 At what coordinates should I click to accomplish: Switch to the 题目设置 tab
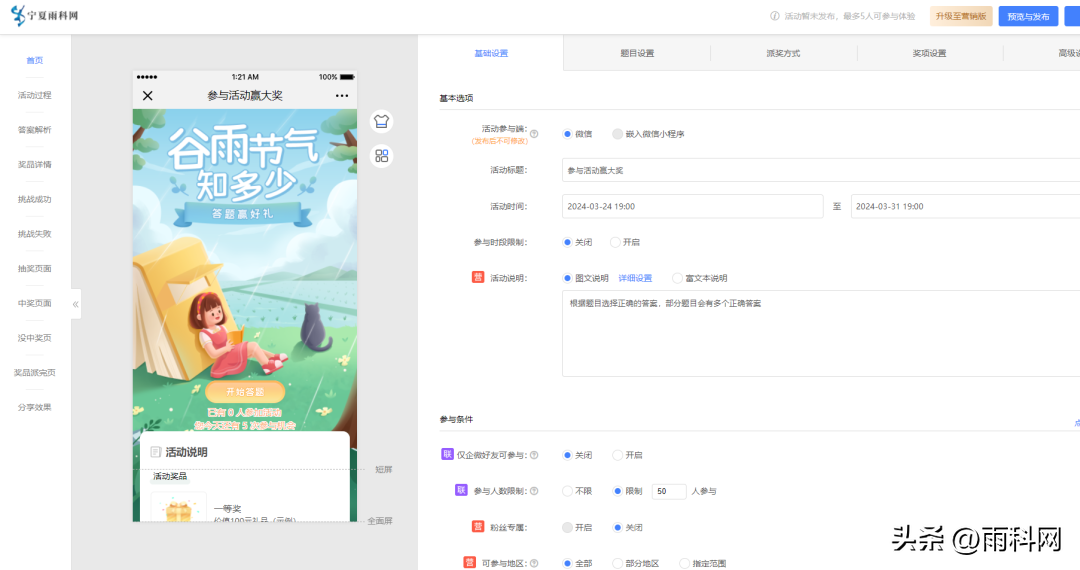tap(637, 53)
